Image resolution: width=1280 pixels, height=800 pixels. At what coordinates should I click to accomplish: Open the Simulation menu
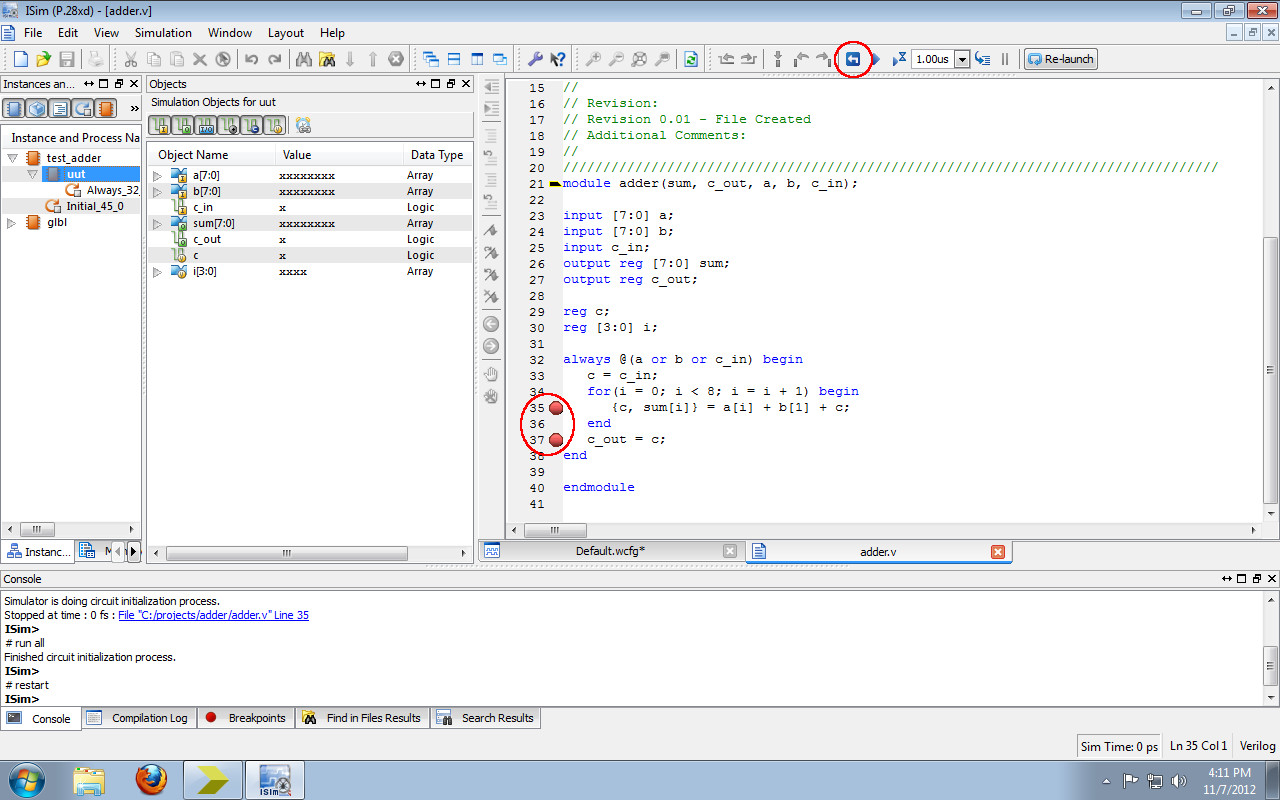[x=163, y=32]
